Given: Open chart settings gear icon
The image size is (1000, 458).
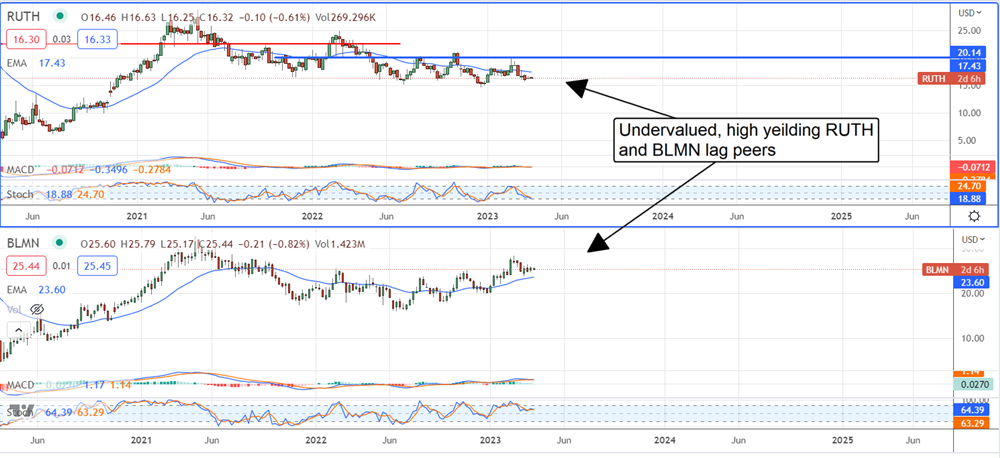Looking at the screenshot, I should pos(974,216).
